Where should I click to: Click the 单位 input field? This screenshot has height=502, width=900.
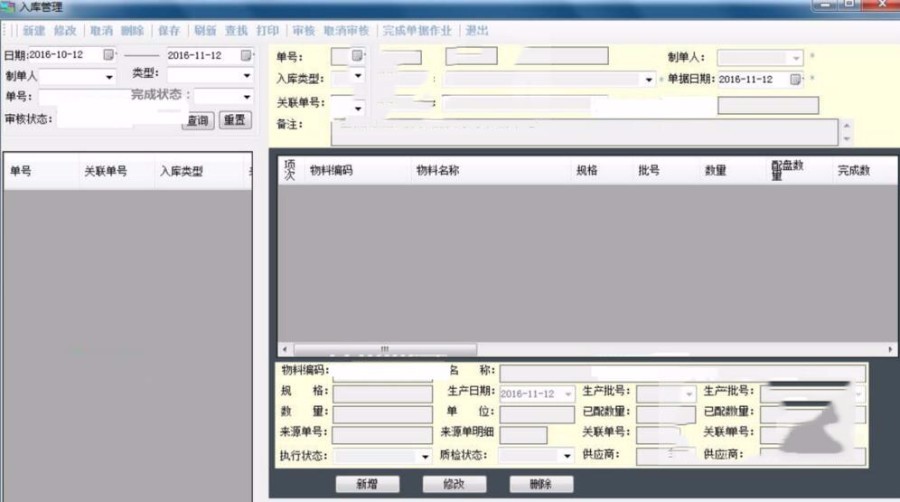[537, 414]
